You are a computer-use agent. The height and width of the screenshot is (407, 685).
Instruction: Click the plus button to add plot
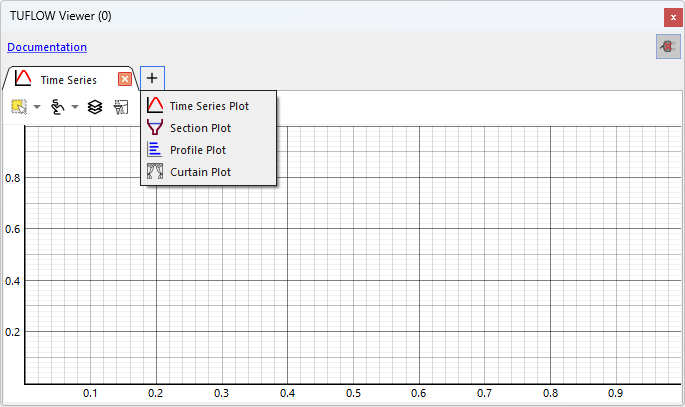pos(152,78)
